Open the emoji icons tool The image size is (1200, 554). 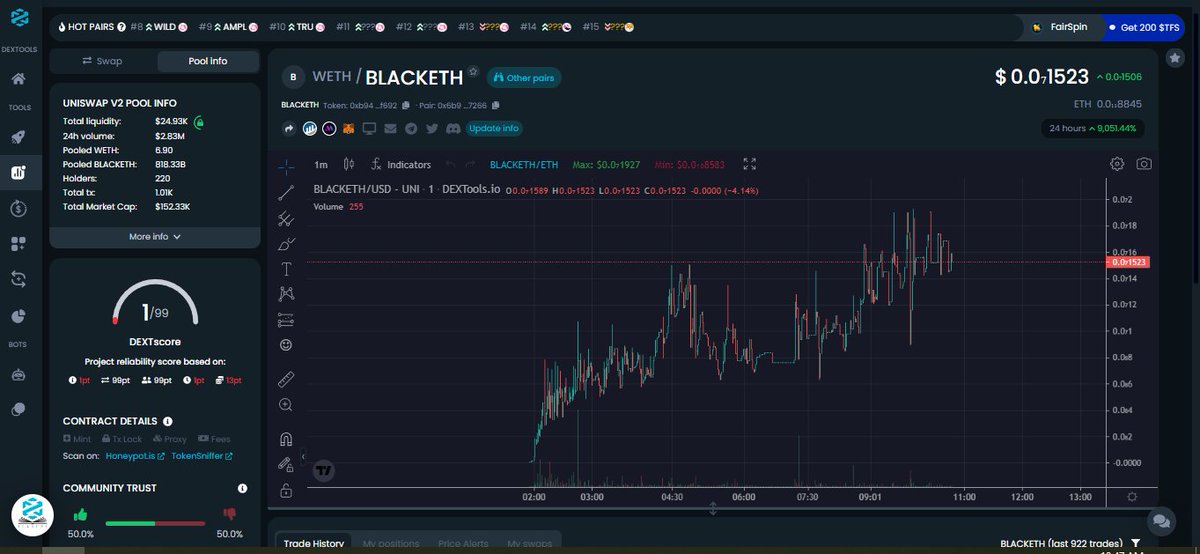pos(286,345)
